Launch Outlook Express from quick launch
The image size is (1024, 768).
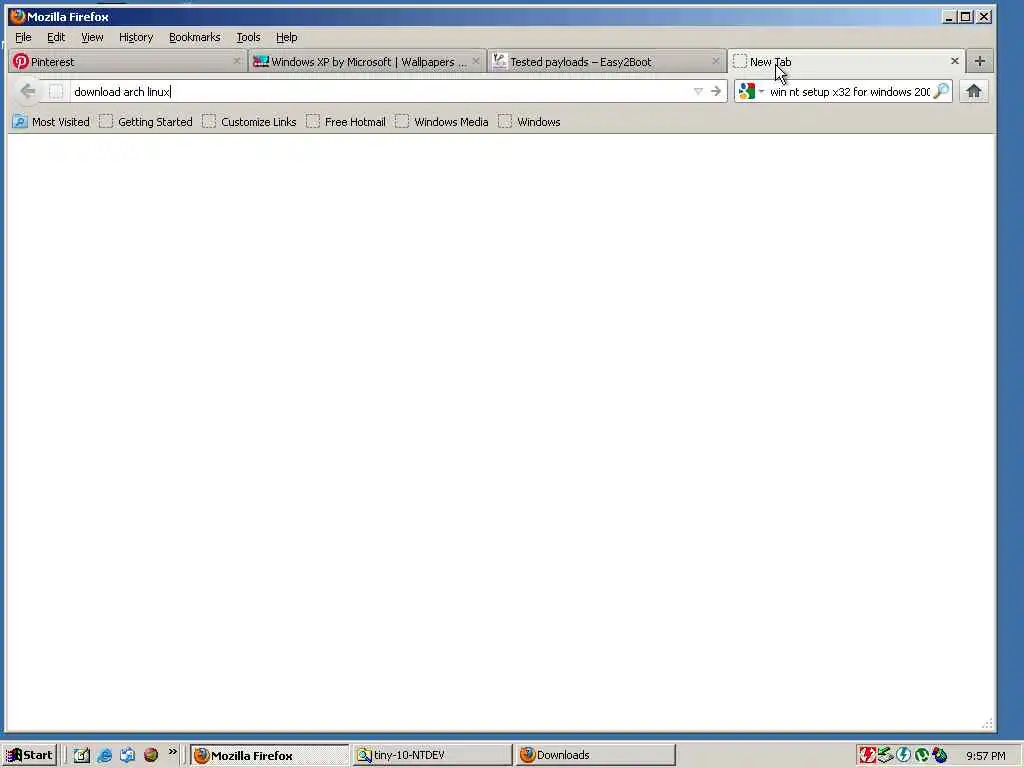point(127,756)
